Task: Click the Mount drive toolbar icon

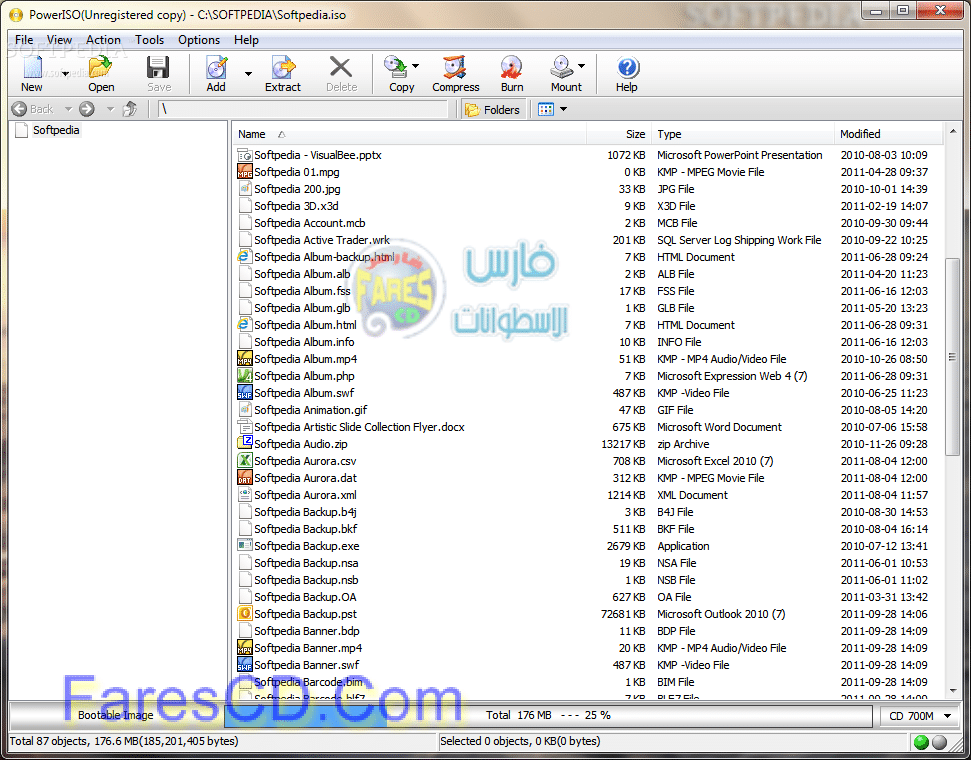Action: (x=562, y=67)
